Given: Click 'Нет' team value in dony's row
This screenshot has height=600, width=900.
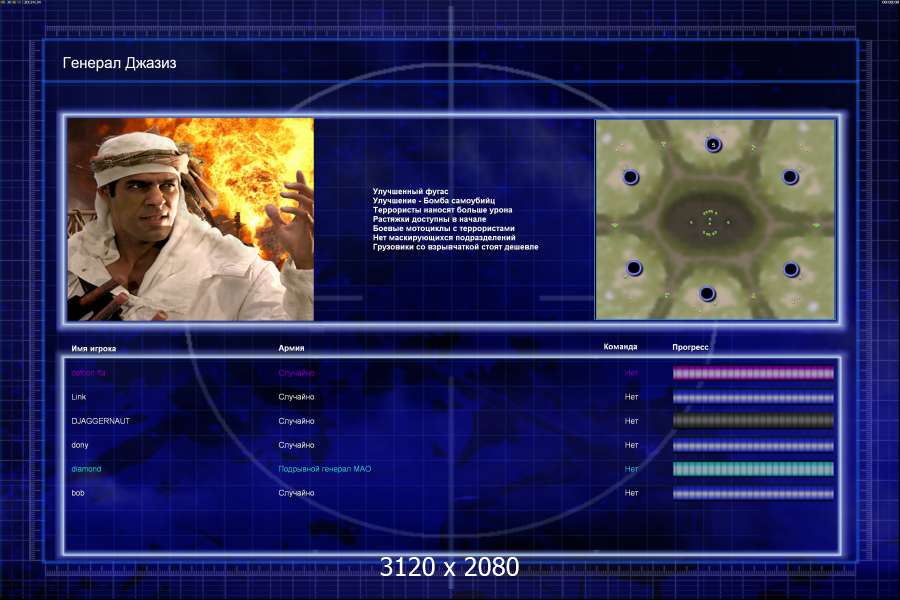Looking at the screenshot, I should pyautogui.click(x=631, y=445).
